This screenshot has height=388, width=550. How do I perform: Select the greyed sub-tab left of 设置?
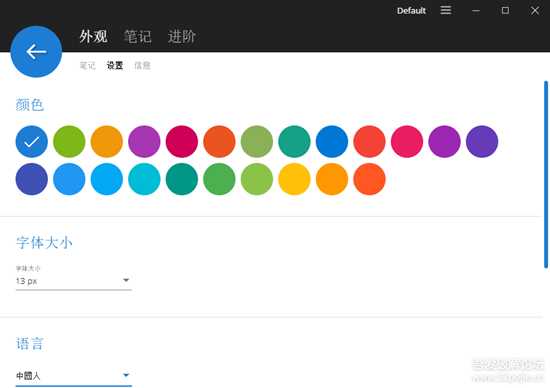87,66
